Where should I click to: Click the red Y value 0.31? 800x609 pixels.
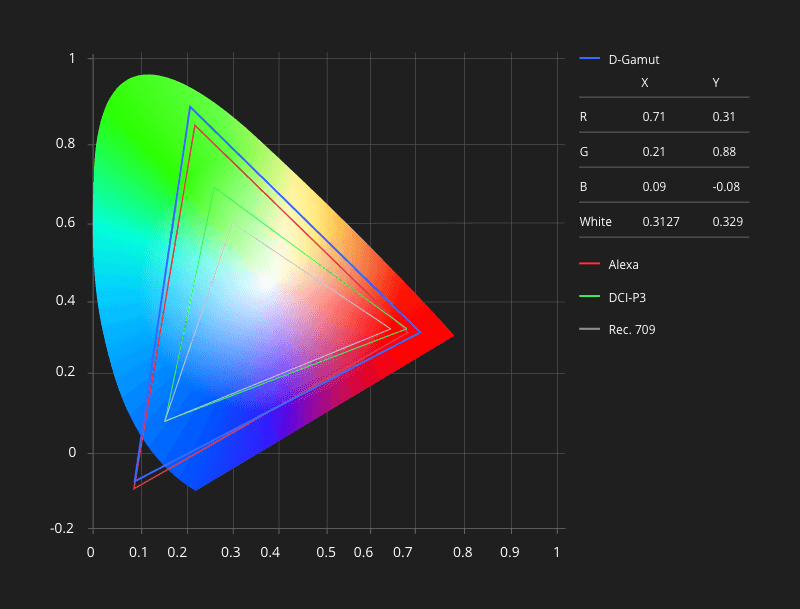pos(724,117)
